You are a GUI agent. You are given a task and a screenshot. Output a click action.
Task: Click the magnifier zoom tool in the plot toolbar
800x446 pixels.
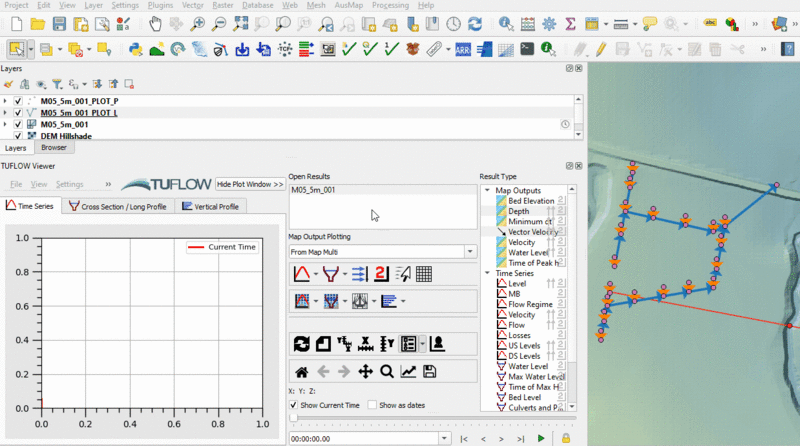pos(387,372)
